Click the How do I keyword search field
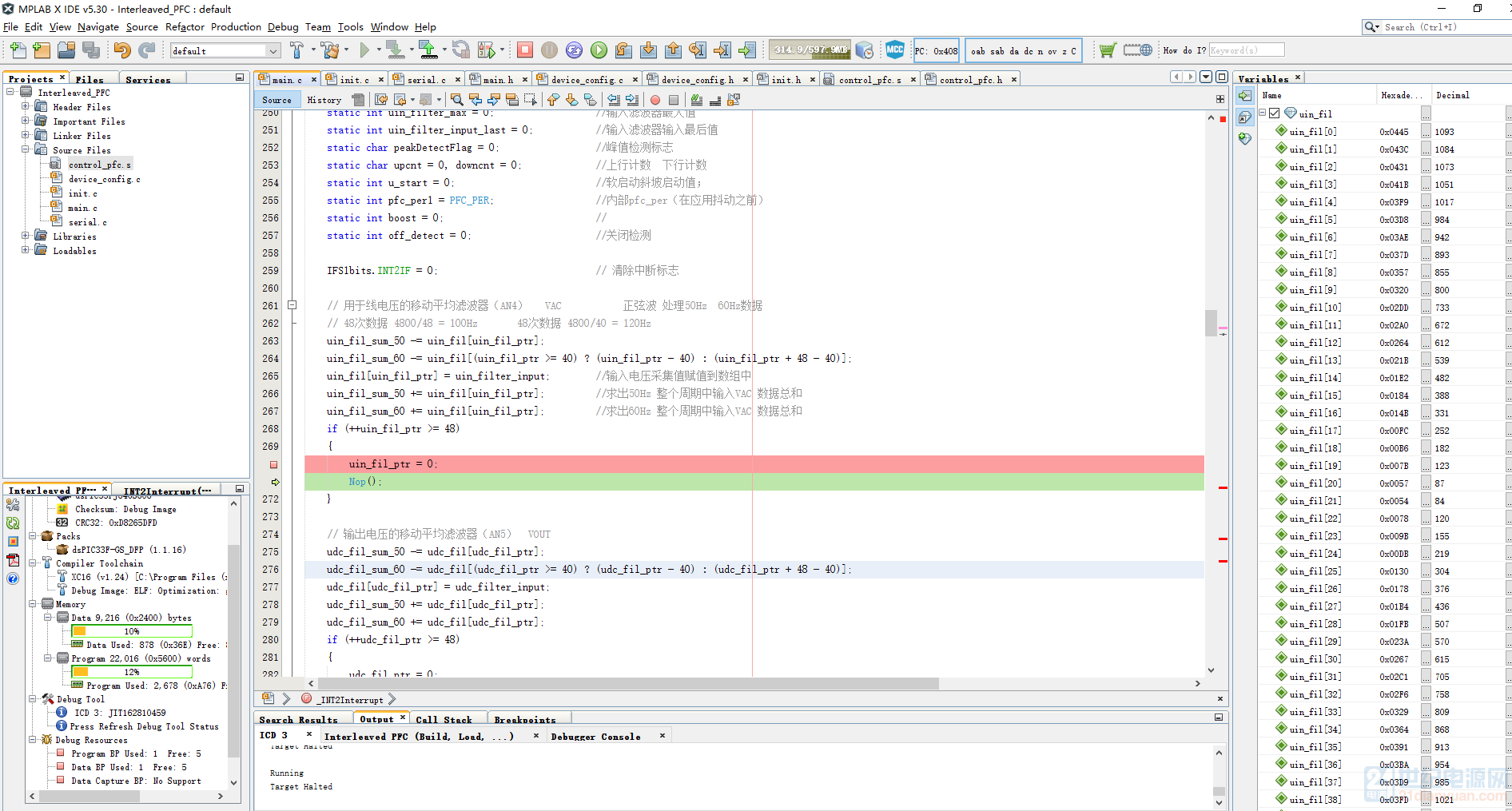This screenshot has height=811, width=1512. click(1246, 50)
